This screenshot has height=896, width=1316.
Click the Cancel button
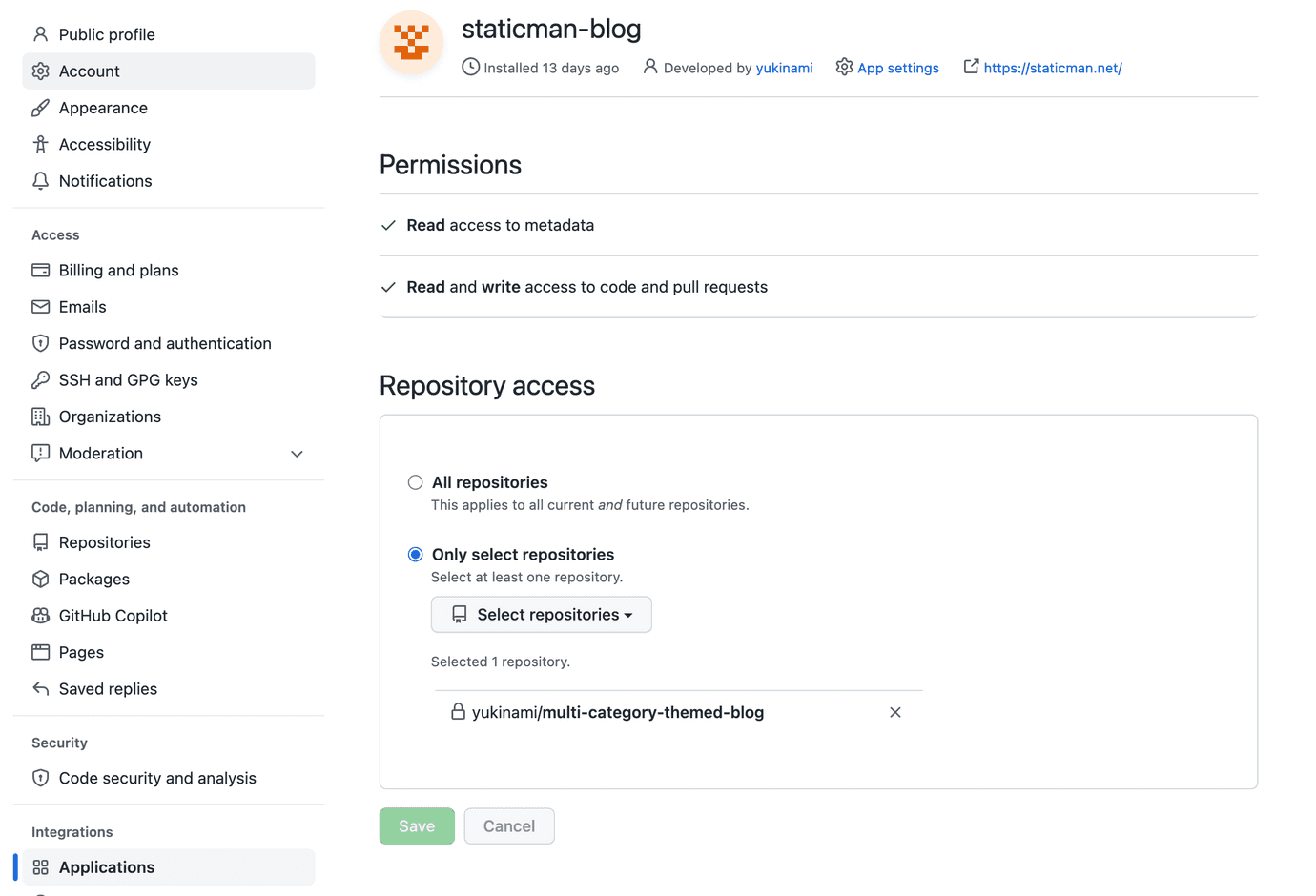[509, 826]
